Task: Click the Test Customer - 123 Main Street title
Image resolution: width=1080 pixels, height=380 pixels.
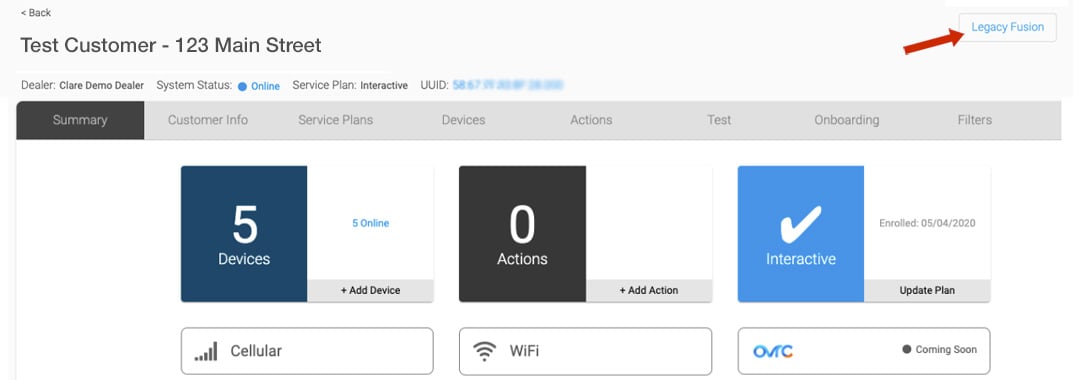Action: [x=171, y=45]
